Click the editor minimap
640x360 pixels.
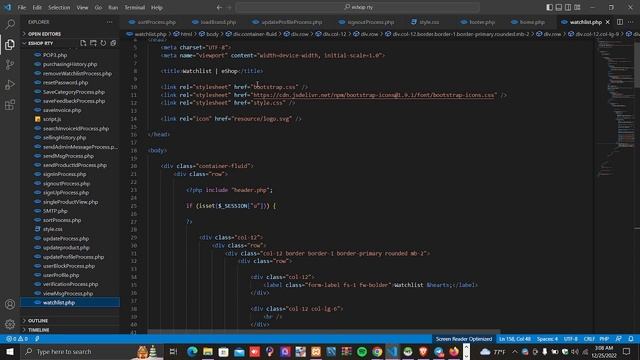pos(616,110)
